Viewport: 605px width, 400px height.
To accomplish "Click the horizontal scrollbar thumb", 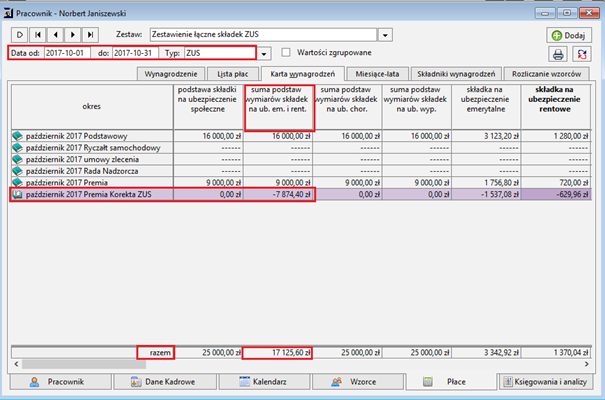I will coord(84,364).
